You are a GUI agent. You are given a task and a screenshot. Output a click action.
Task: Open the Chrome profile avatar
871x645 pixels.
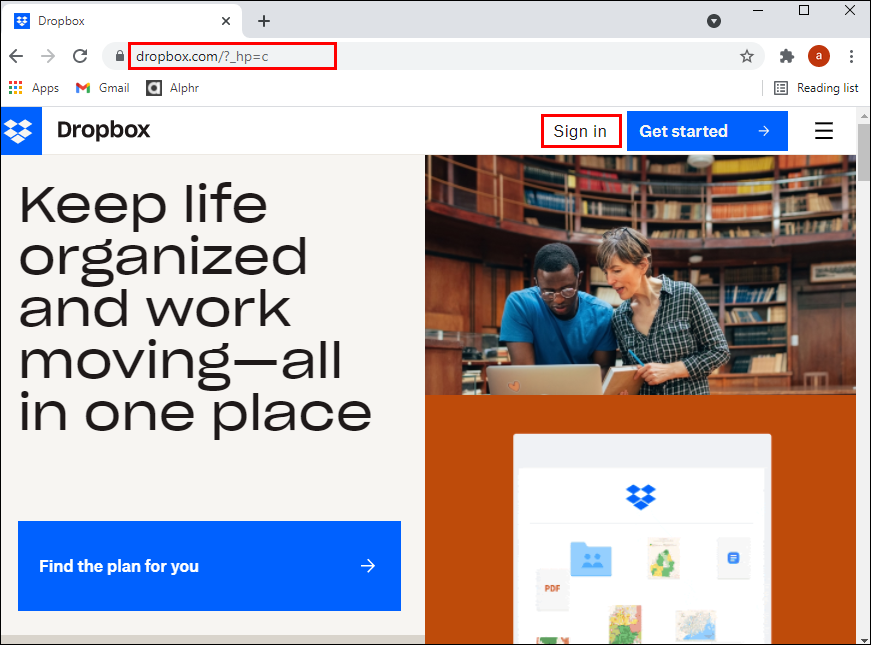coord(819,56)
